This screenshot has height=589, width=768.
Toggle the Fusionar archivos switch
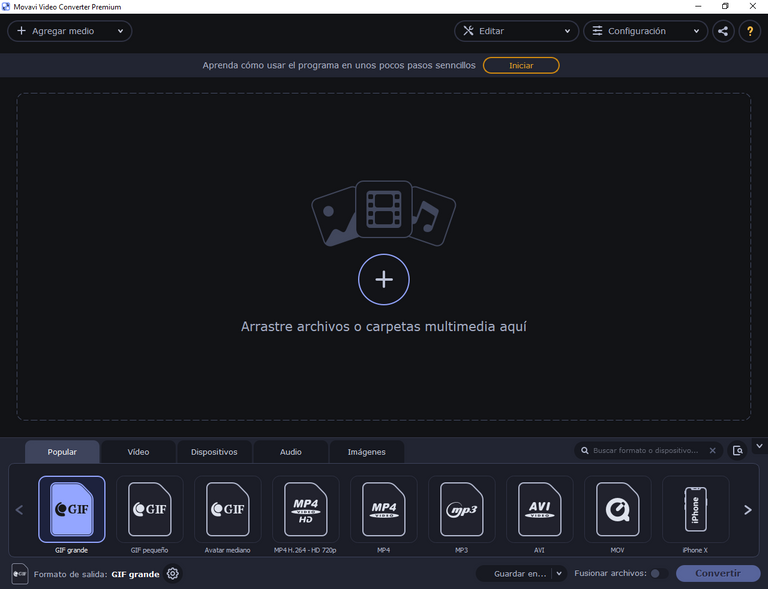659,573
